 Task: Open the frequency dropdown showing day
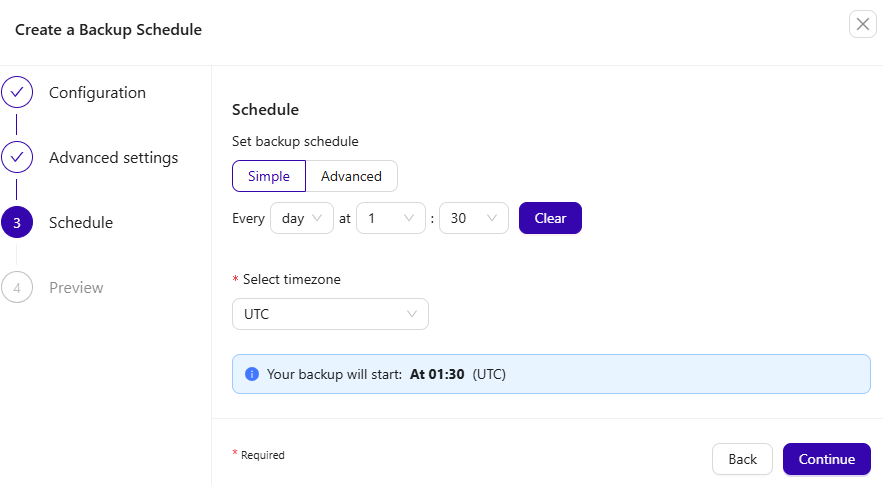pos(301,218)
